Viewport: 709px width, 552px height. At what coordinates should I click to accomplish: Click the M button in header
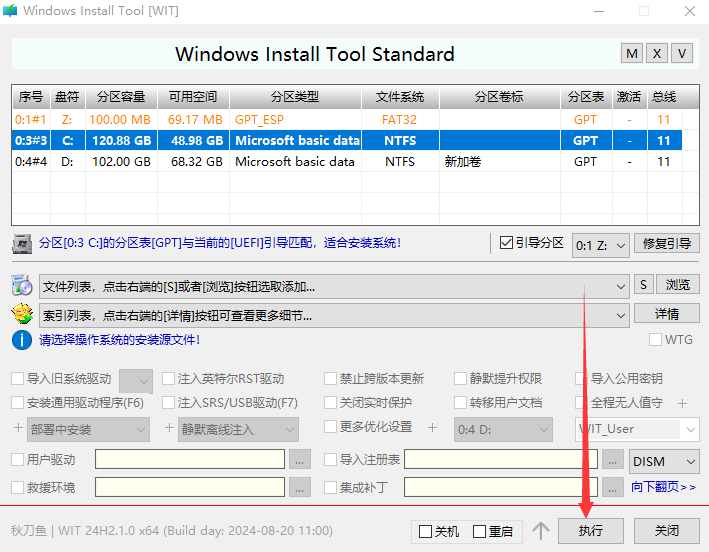click(632, 54)
